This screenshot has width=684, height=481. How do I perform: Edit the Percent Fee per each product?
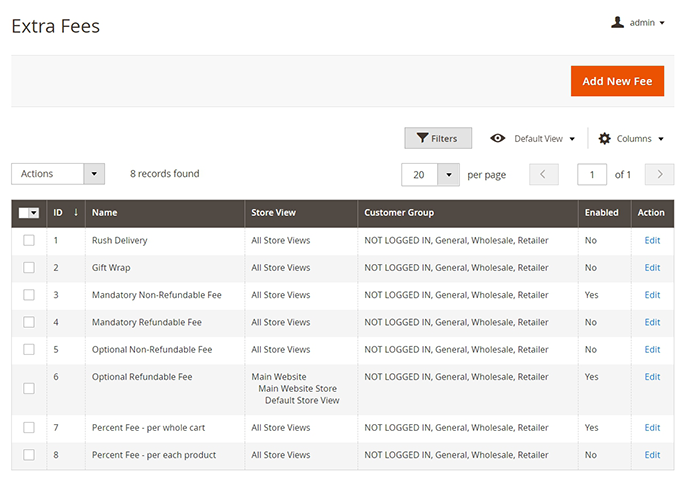click(x=652, y=455)
